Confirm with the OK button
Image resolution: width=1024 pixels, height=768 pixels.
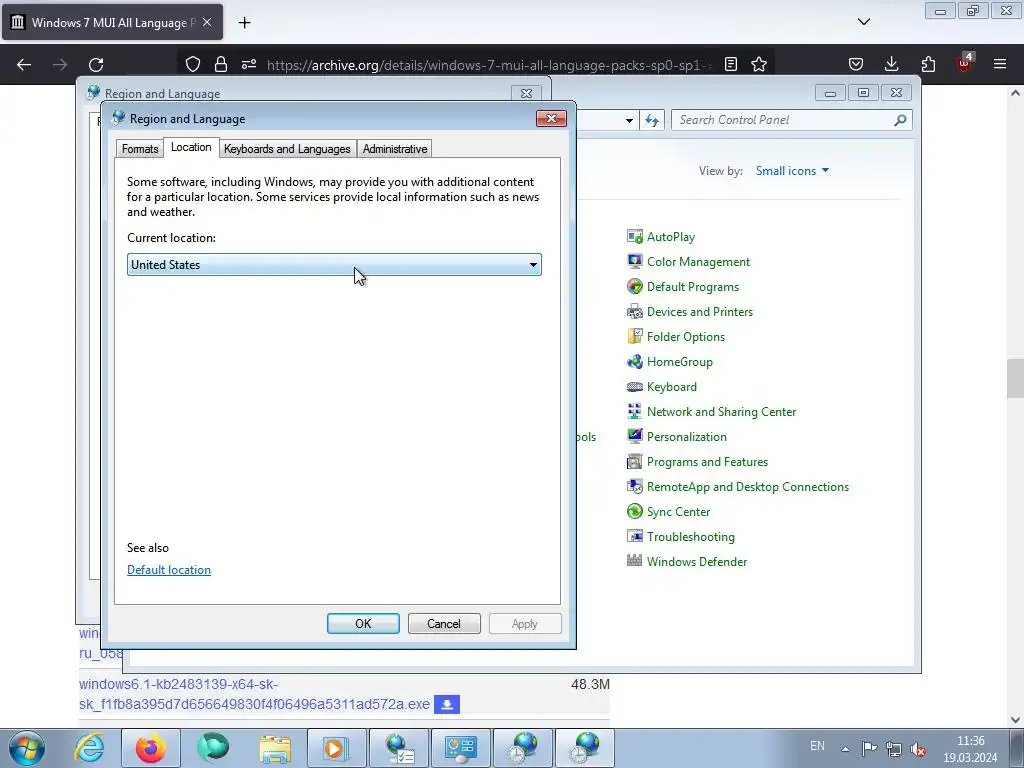point(363,624)
